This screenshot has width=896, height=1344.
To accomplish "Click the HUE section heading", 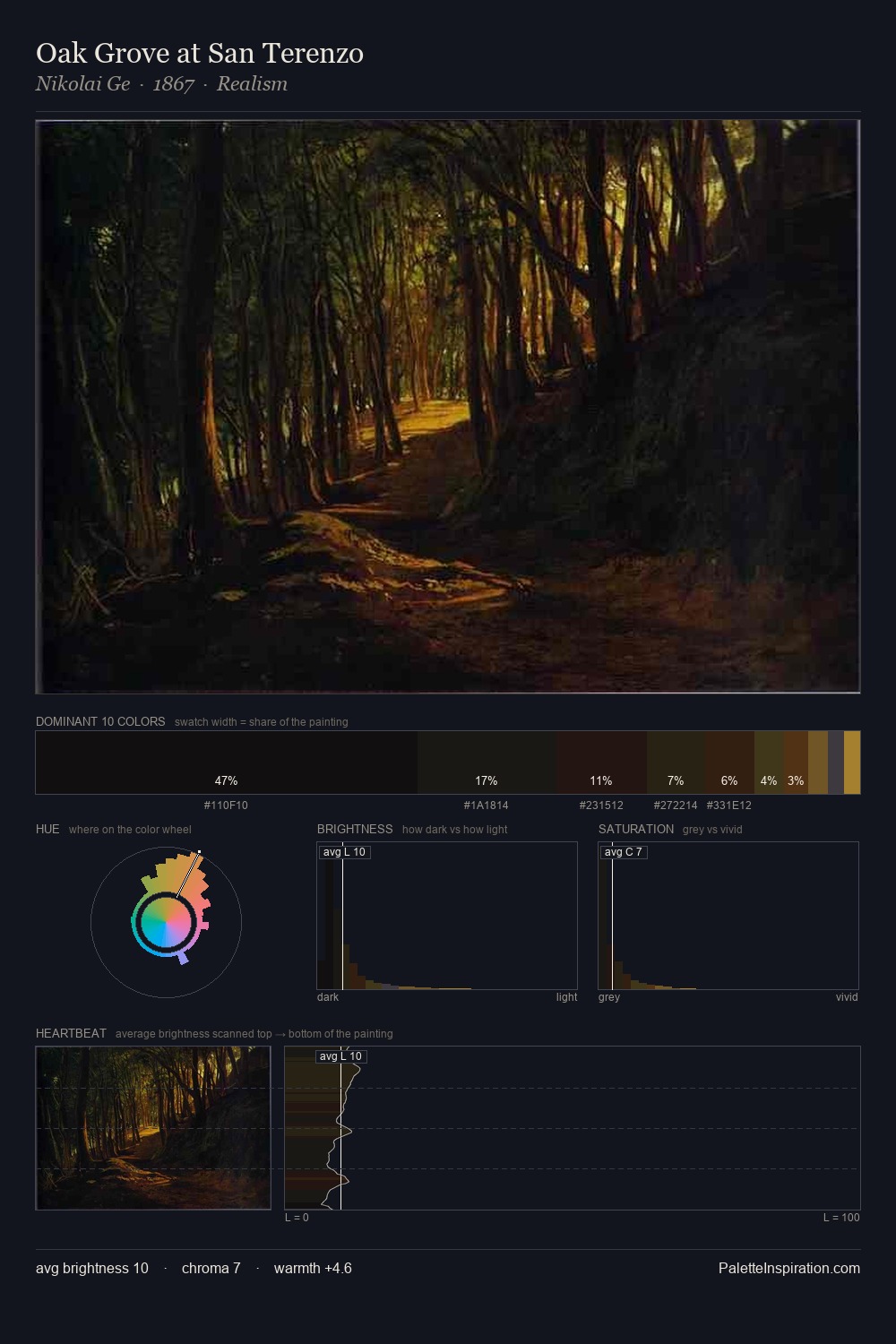I will 47,829.
